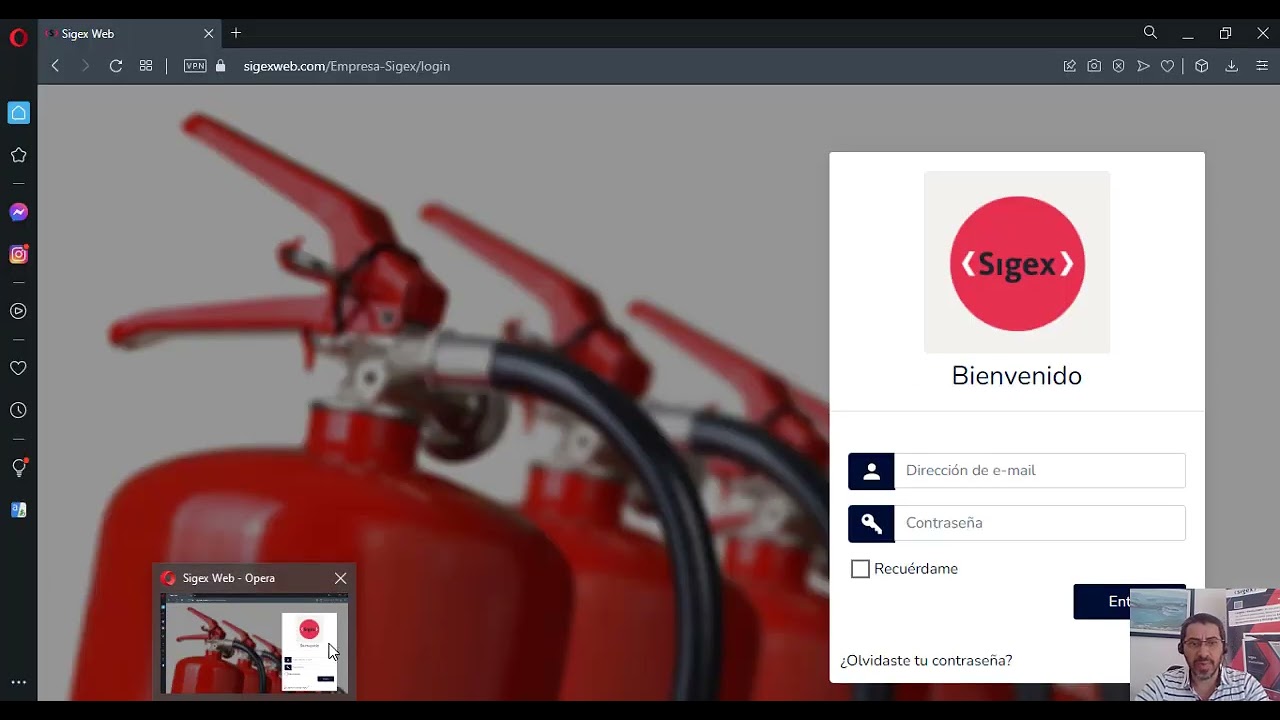Click the Bienvenido heading
Screen dimensions: 1280x720
click(x=1017, y=376)
